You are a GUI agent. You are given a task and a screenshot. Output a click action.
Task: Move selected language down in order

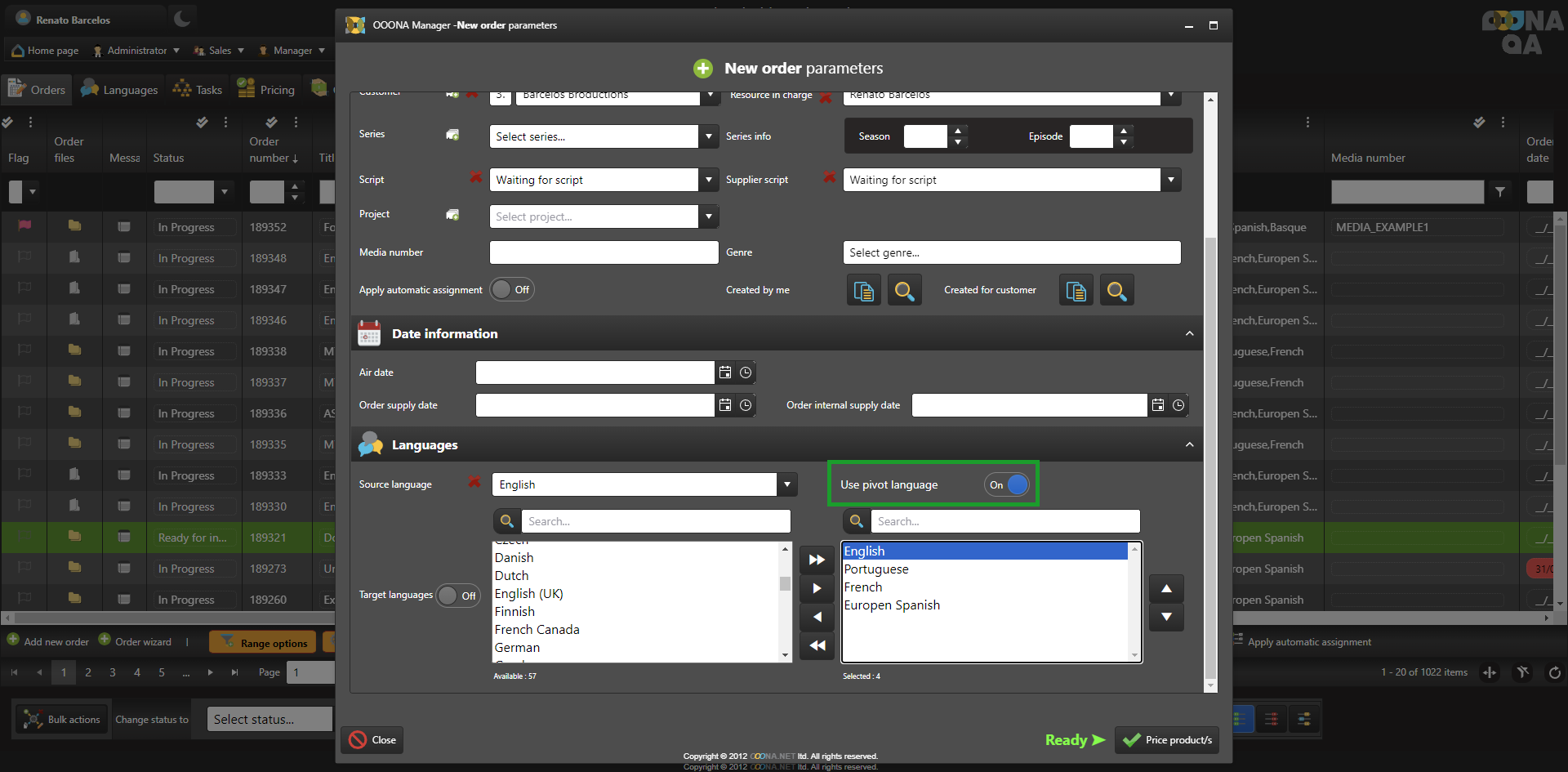tap(1166, 617)
